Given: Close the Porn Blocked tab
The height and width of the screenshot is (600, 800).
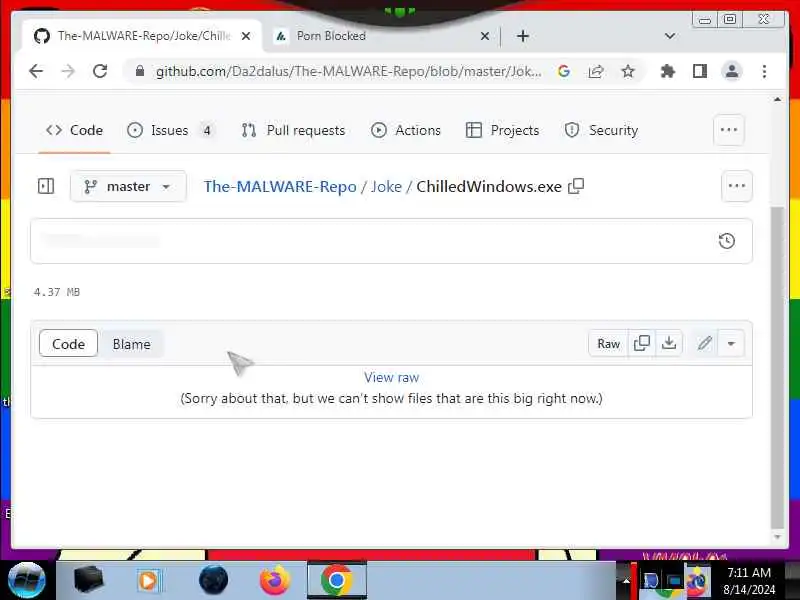Looking at the screenshot, I should 485,36.
